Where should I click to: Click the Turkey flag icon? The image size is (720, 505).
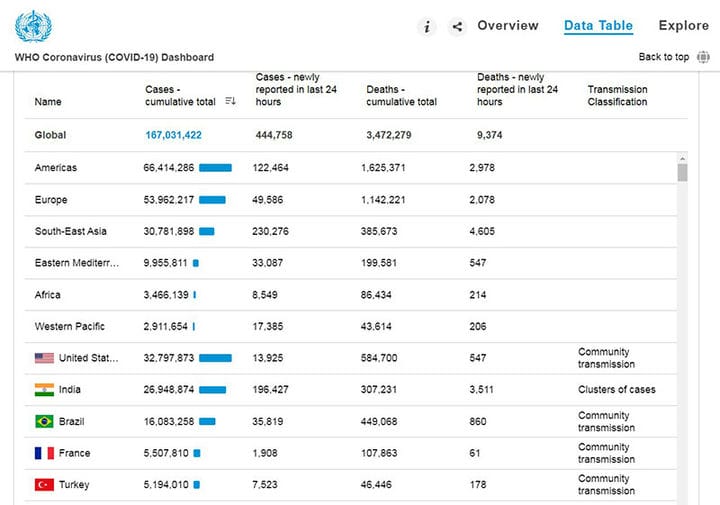(44, 485)
